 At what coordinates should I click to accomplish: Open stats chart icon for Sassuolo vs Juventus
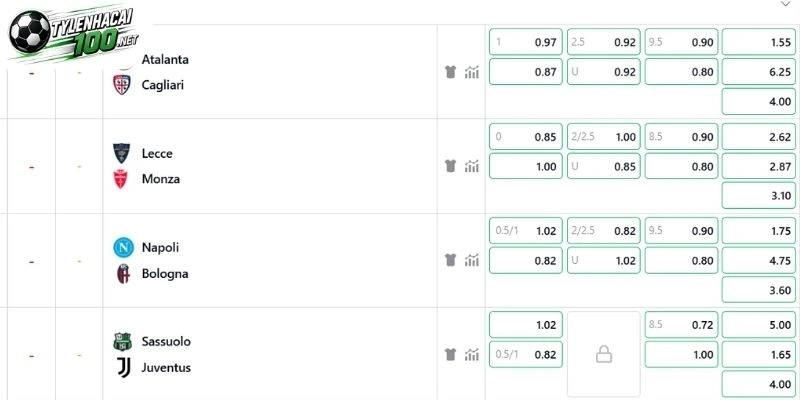click(x=472, y=355)
